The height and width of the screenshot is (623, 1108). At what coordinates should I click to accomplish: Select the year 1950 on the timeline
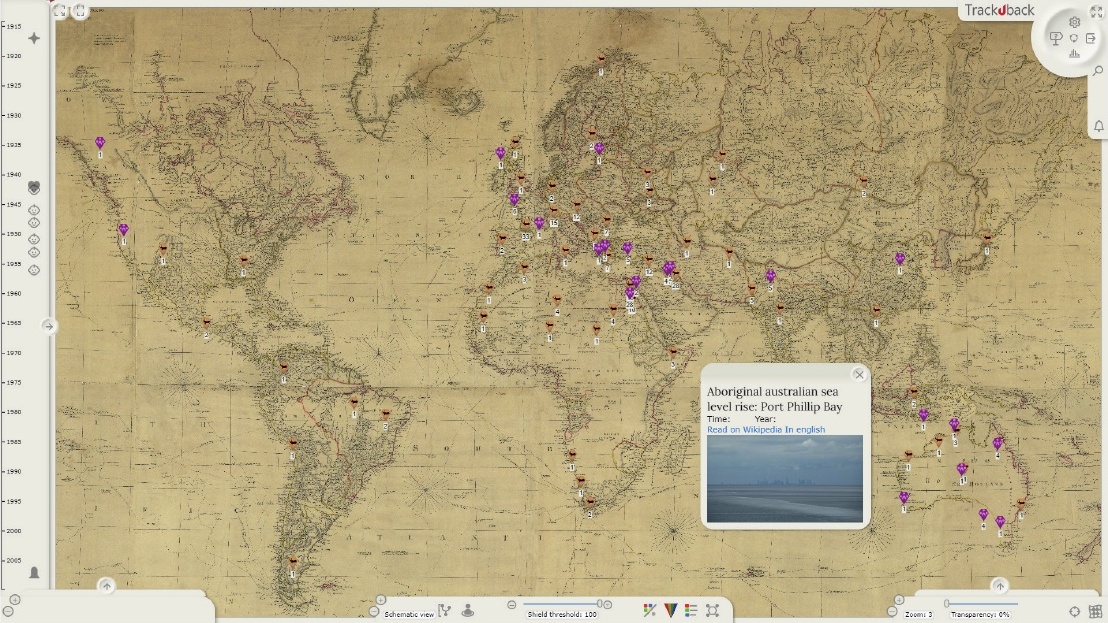pos(14,234)
